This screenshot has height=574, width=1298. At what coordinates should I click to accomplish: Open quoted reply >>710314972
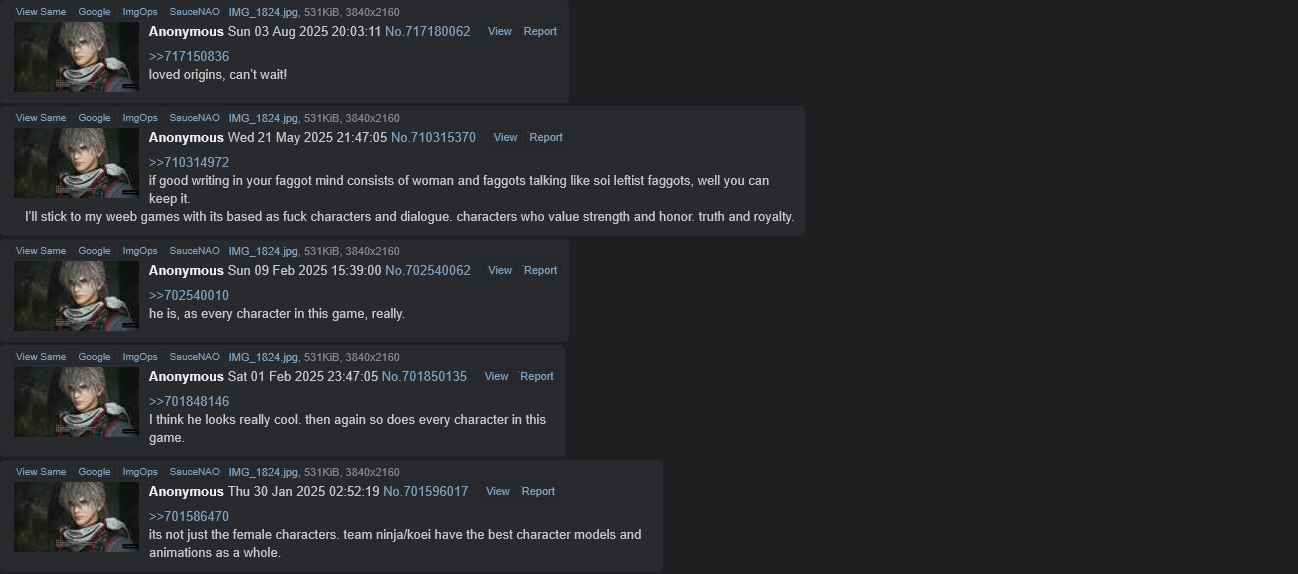pyautogui.click(x=189, y=163)
